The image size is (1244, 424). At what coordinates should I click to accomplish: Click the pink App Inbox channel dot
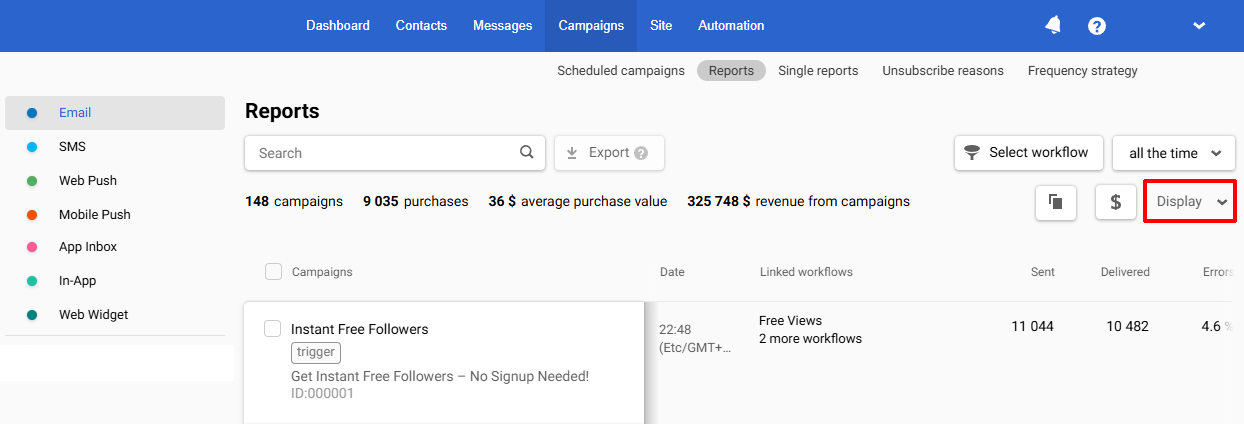32,247
